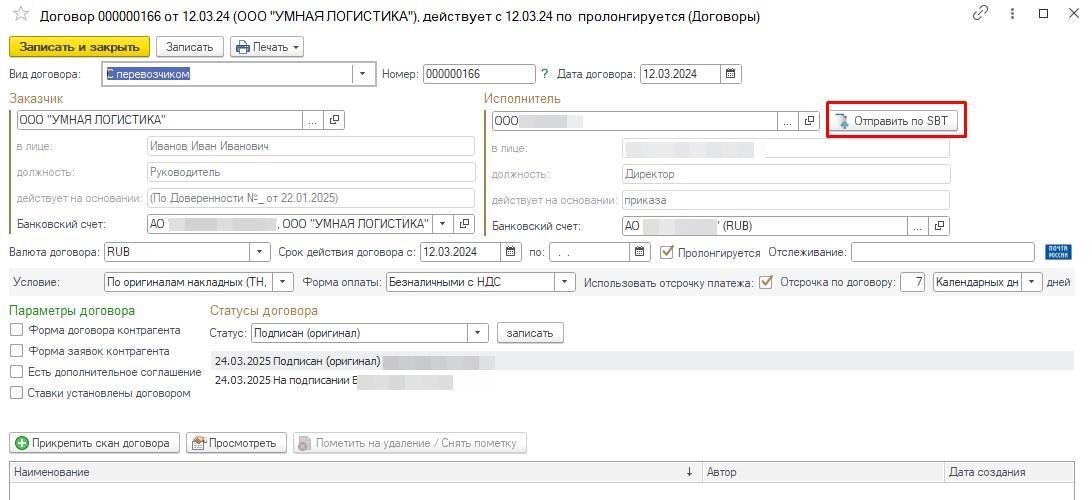Image resolution: width=1092 pixels, height=500 pixels.
Task: Check Есть дополнительное соглашение
Action: tap(17, 372)
